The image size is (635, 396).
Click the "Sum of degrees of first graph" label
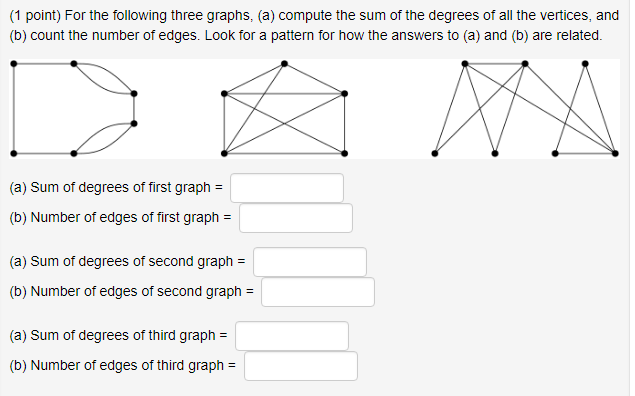coord(121,187)
